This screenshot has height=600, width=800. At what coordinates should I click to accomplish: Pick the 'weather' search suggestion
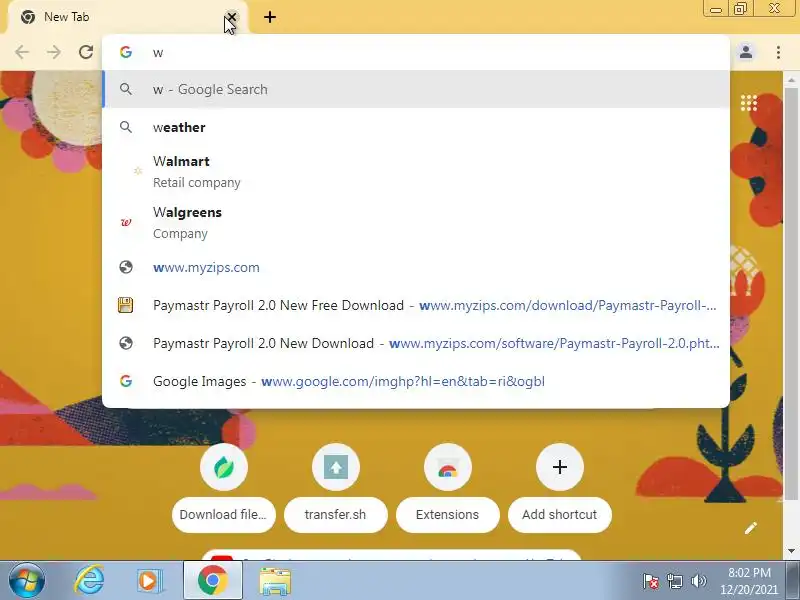416,127
